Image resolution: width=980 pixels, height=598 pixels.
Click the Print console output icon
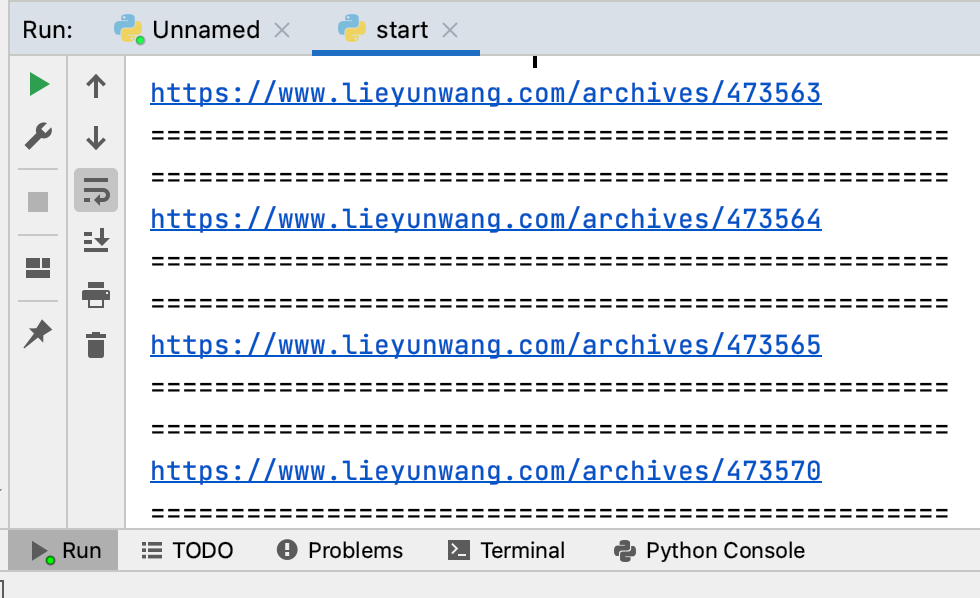coord(96,294)
